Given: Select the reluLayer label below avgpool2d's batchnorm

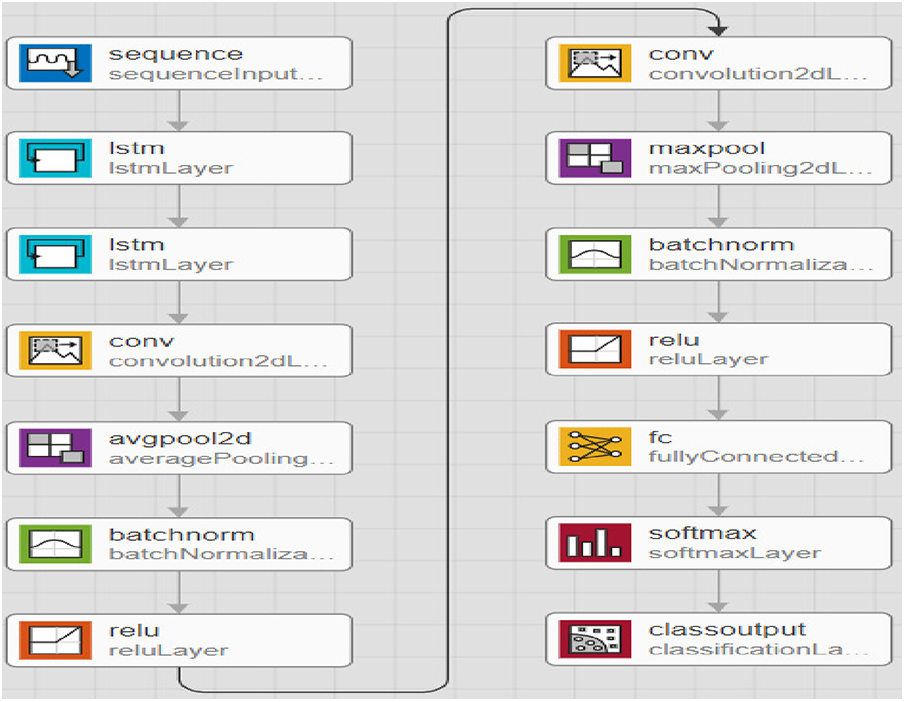Looking at the screenshot, I should tap(168, 651).
